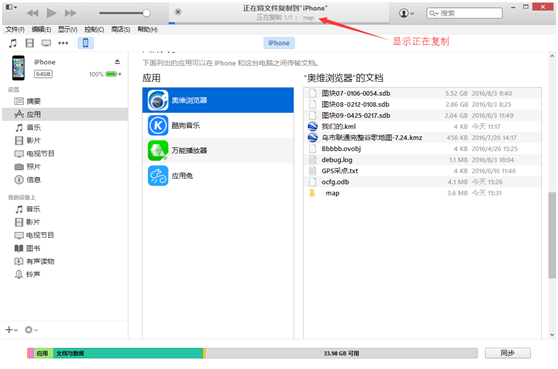Image resolution: width=558 pixels, height=369 pixels.
Task: Skip back to the previous track
Action: [x=33, y=13]
